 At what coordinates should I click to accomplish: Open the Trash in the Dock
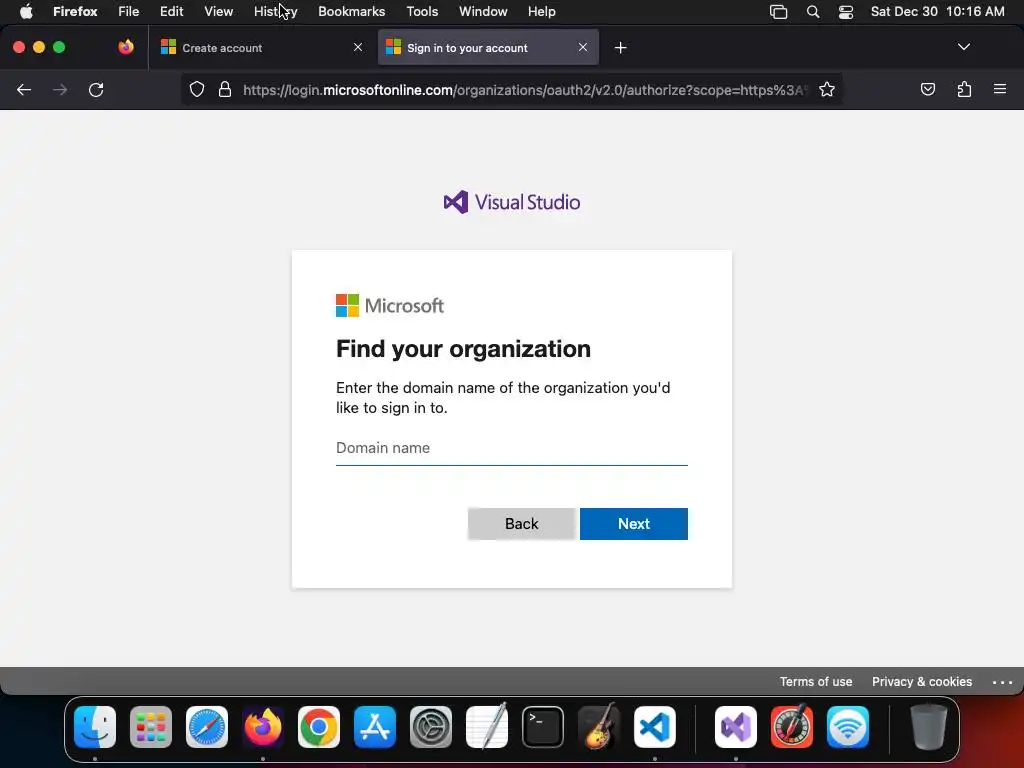tap(928, 726)
